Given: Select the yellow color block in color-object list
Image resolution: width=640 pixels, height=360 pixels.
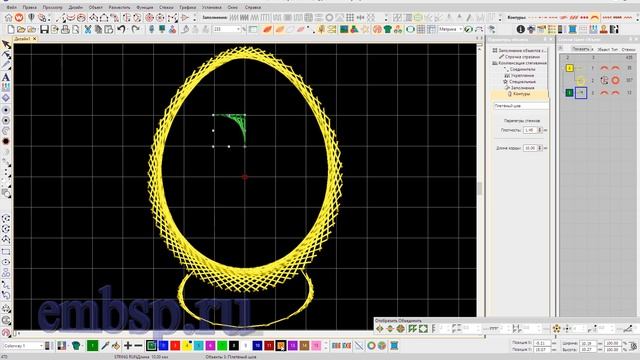Looking at the screenshot, I should coord(569,68).
